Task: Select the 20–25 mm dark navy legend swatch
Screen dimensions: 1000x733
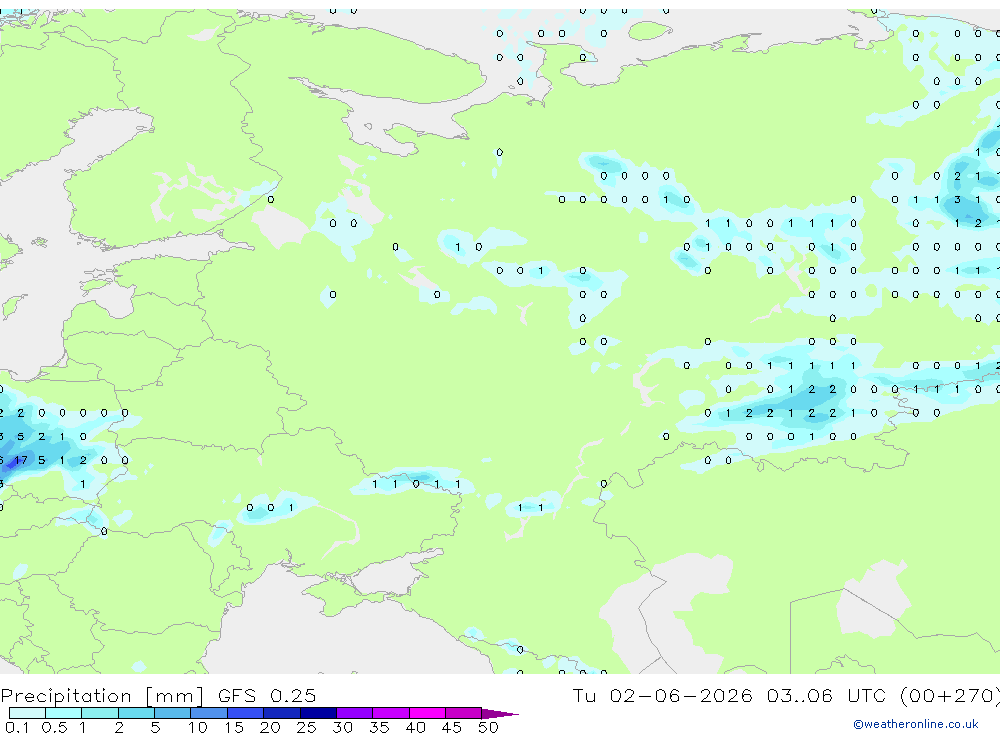Action: [282, 713]
